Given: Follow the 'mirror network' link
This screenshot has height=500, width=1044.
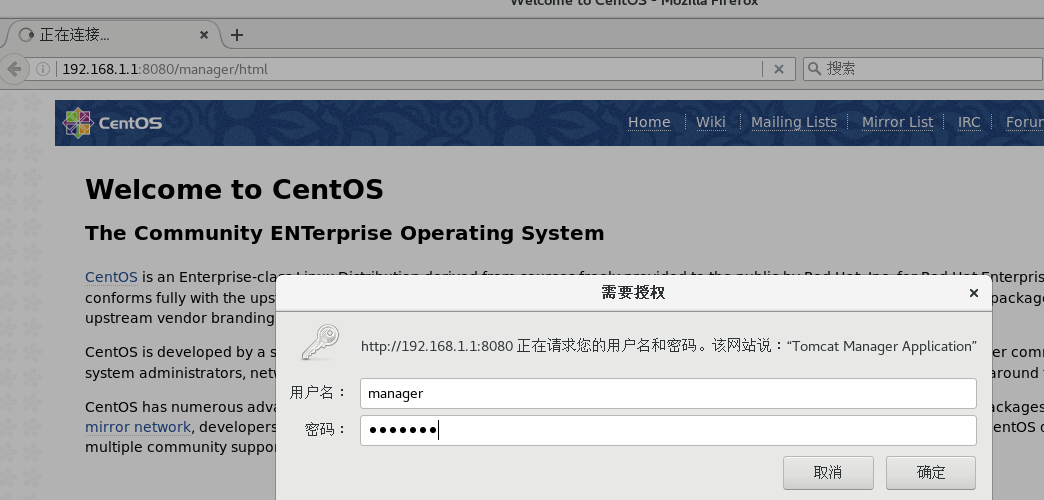Looking at the screenshot, I should (x=138, y=427).
